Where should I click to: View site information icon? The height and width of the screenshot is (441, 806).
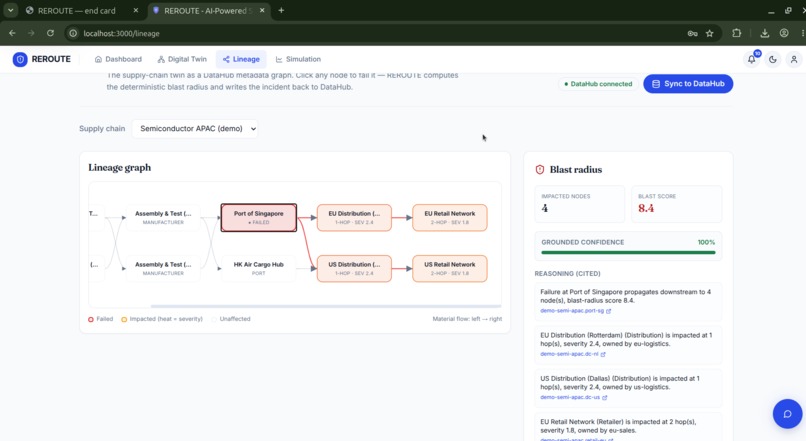(x=73, y=33)
